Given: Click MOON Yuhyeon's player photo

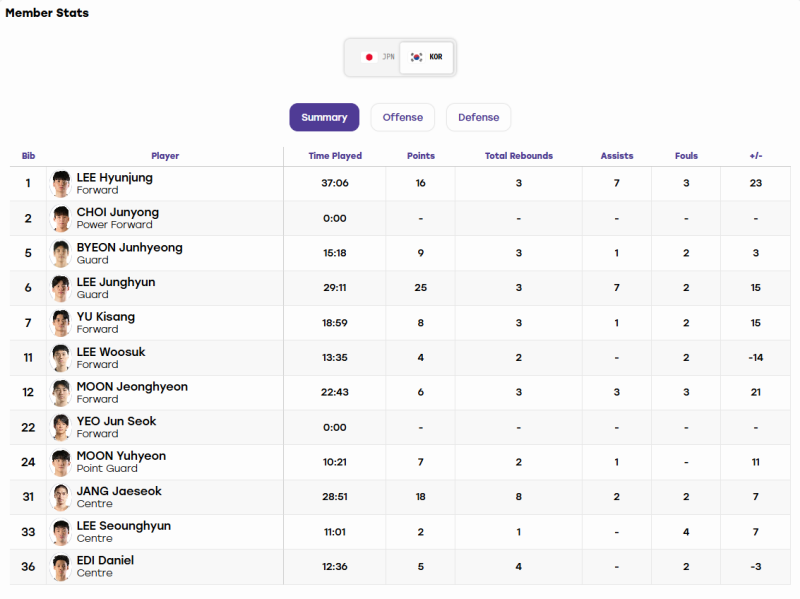Looking at the screenshot, I should tap(61, 462).
